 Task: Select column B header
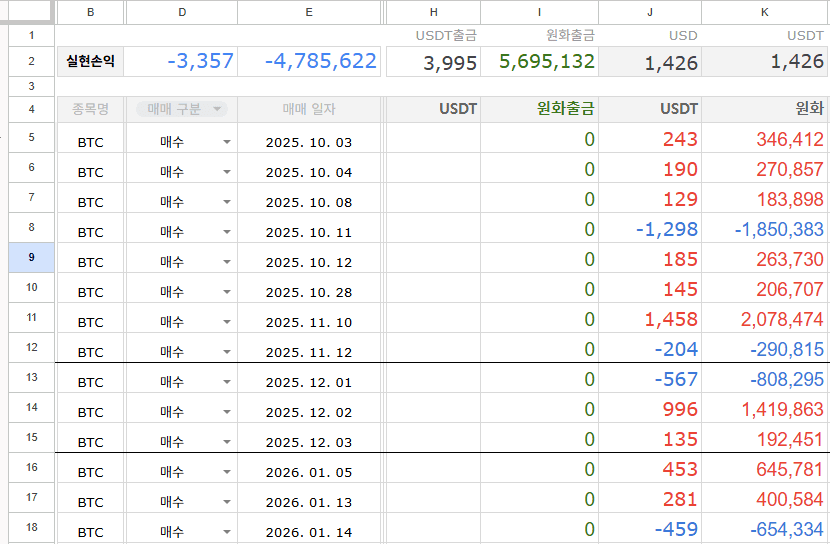[x=91, y=12]
